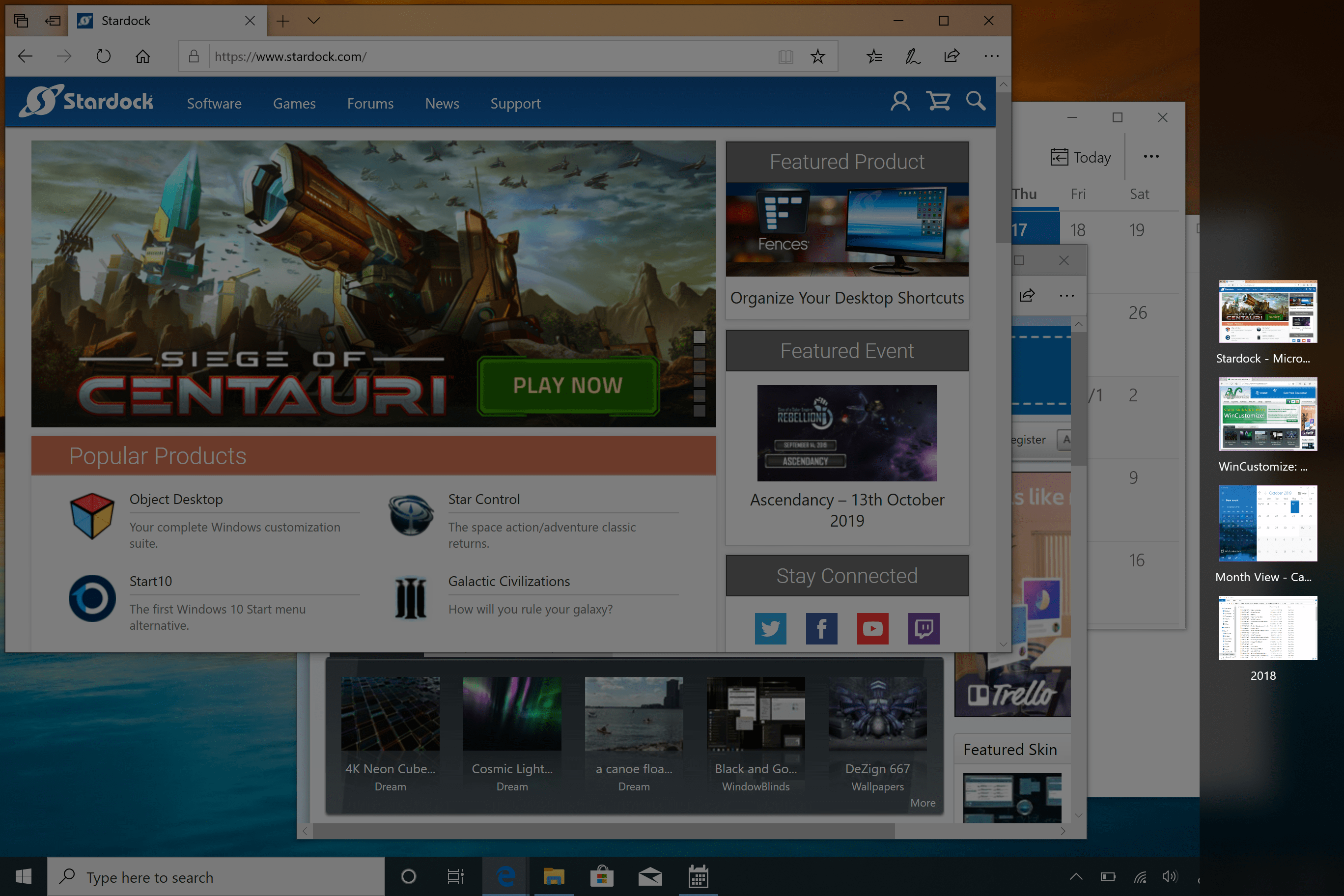
Task: Click the Edge back arrow
Action: [25, 56]
